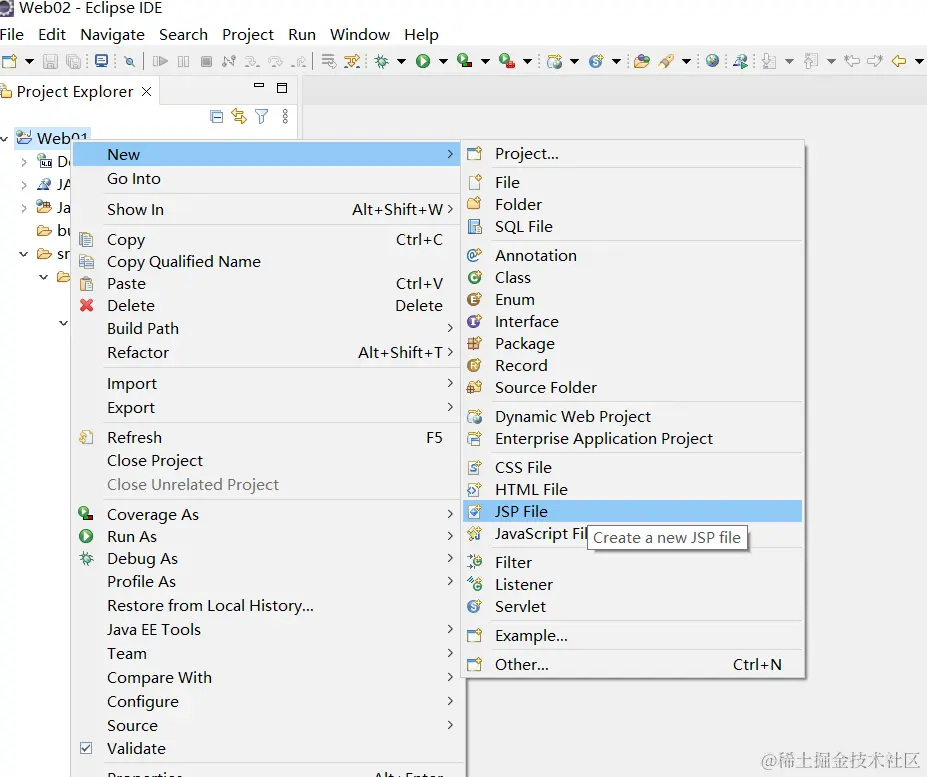
Task: Choose SQL File from the New submenu
Action: pos(633,226)
